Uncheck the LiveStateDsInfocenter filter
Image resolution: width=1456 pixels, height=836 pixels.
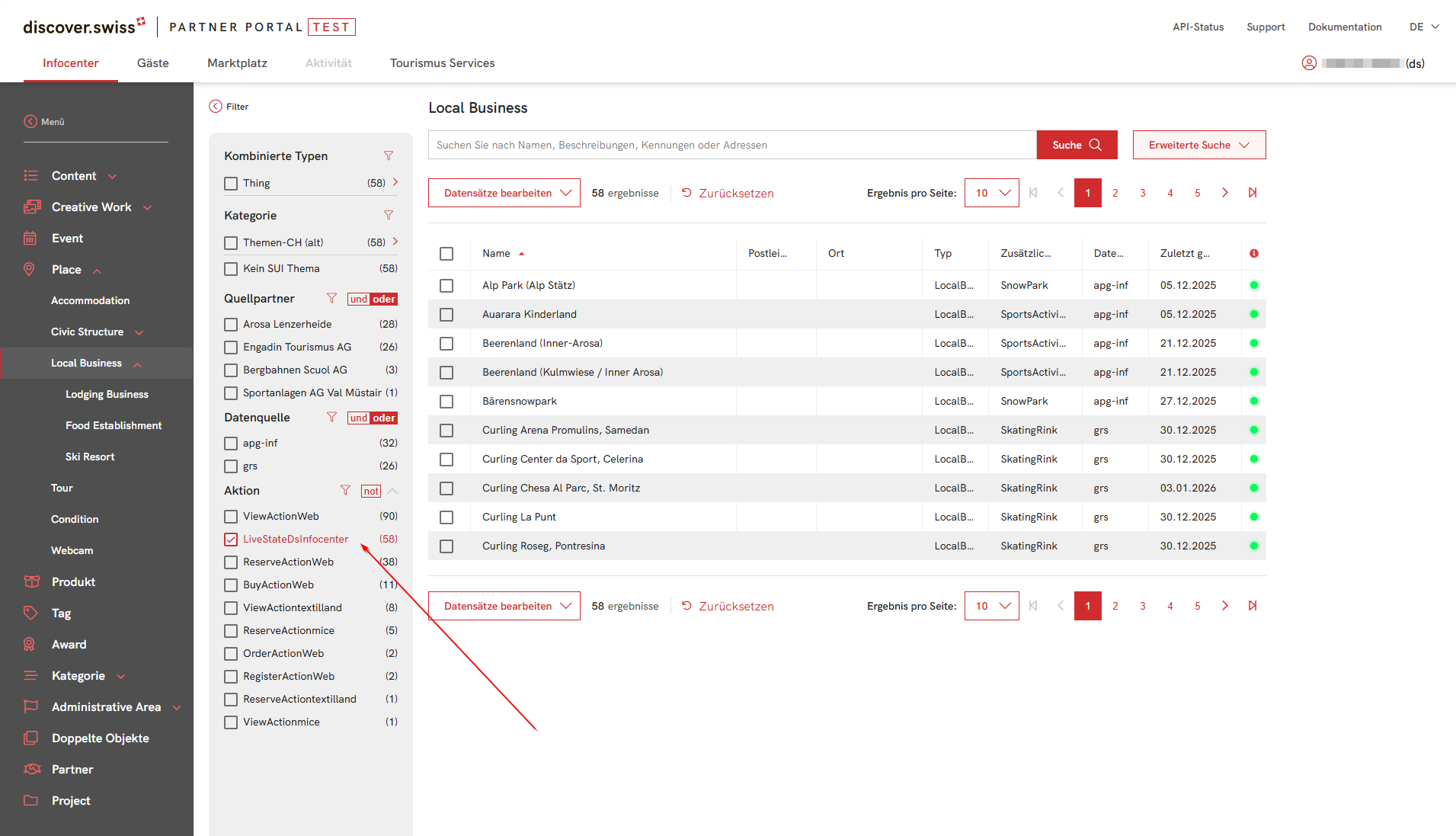231,540
